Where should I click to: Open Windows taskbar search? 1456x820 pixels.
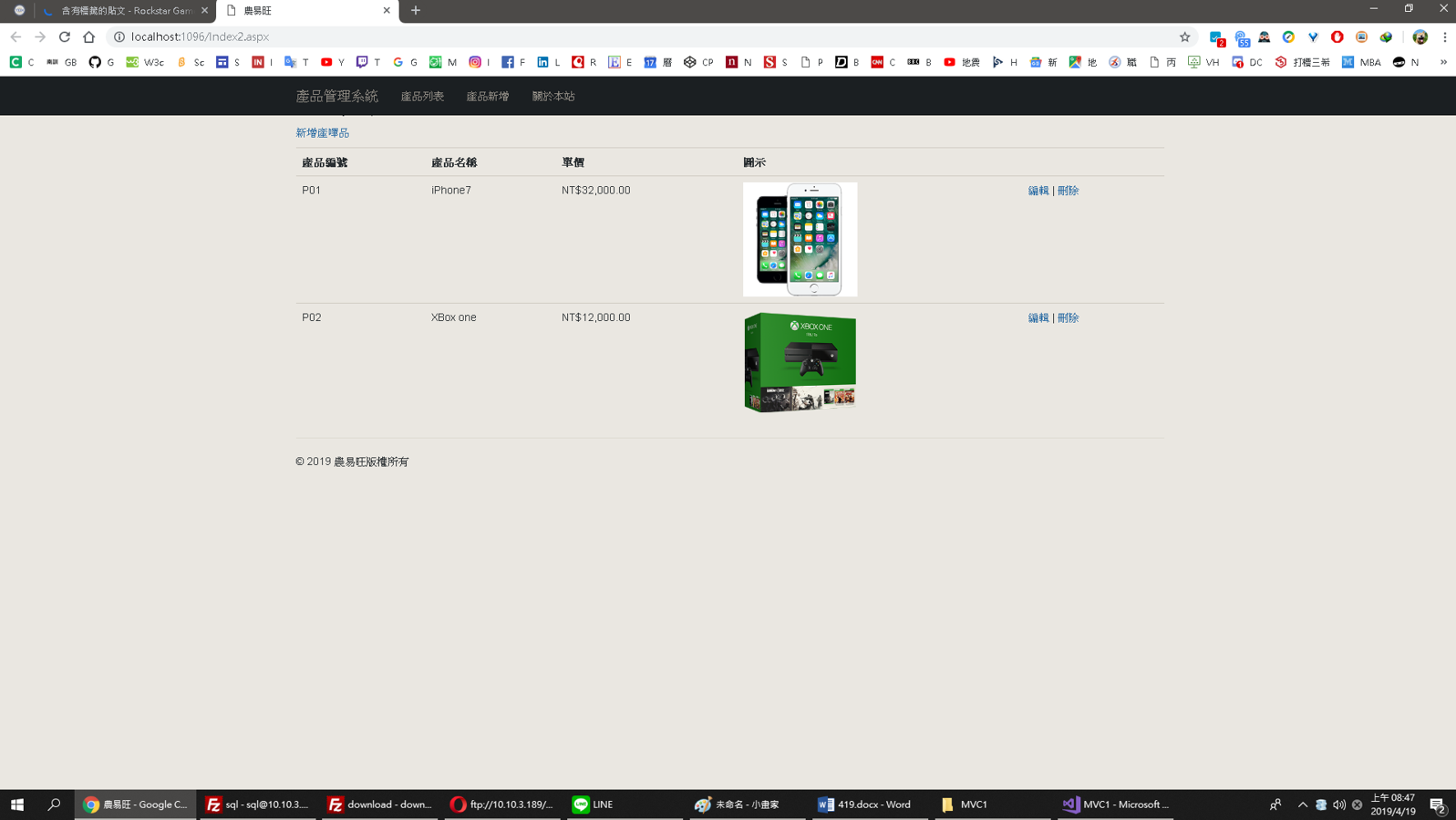(x=54, y=804)
